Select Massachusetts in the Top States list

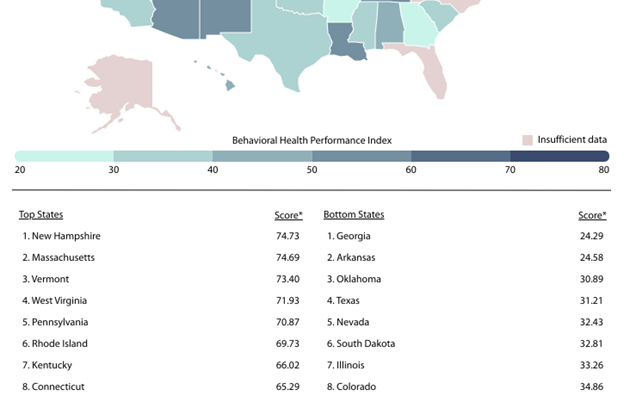(66, 258)
